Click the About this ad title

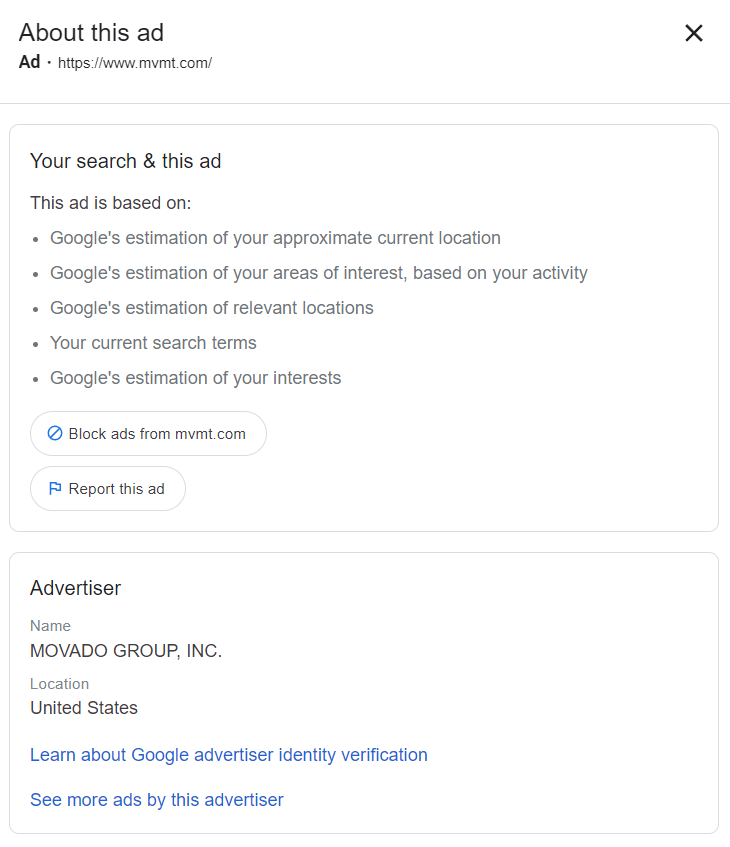click(91, 32)
